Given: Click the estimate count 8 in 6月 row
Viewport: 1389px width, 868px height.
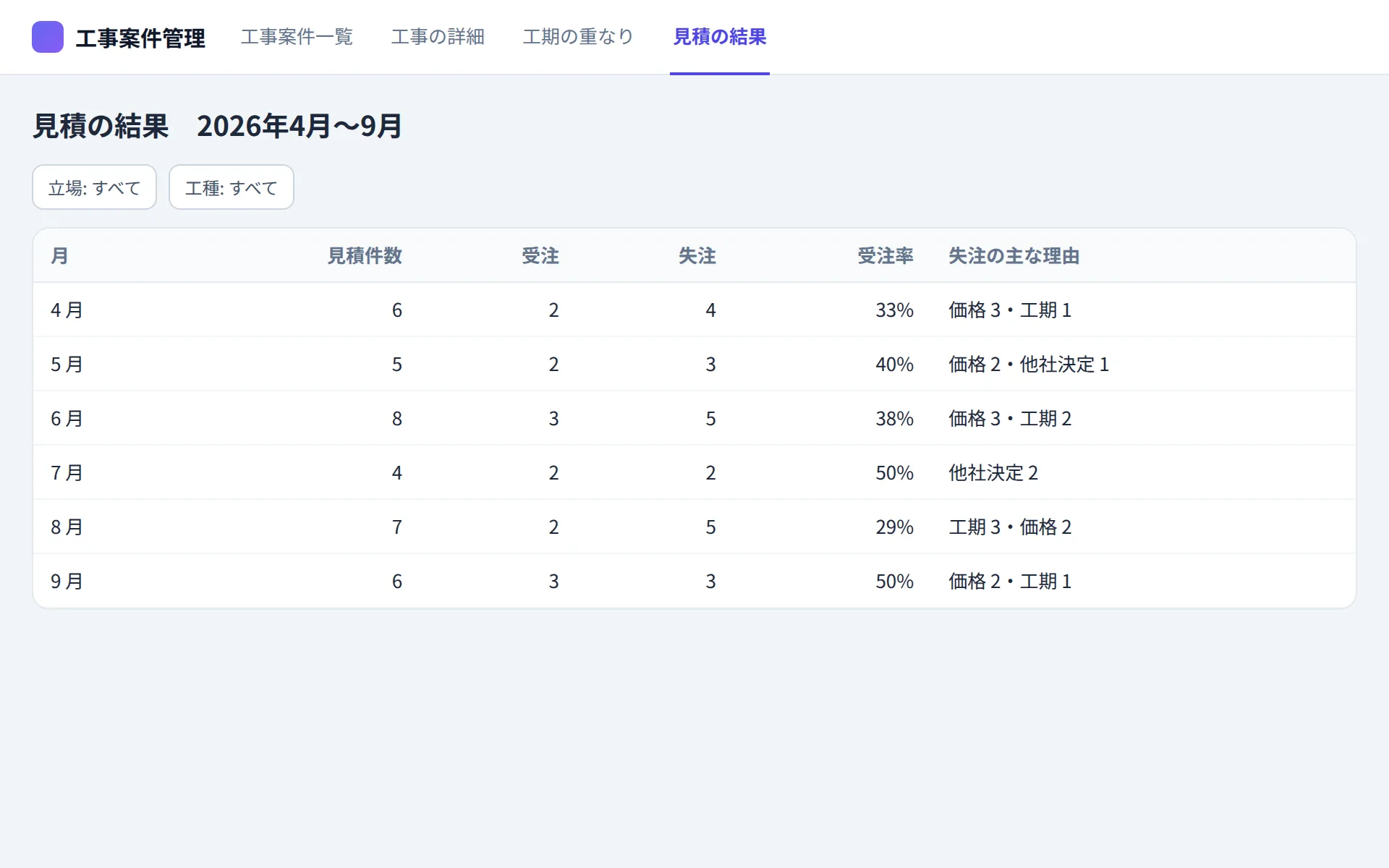Looking at the screenshot, I should (x=397, y=419).
